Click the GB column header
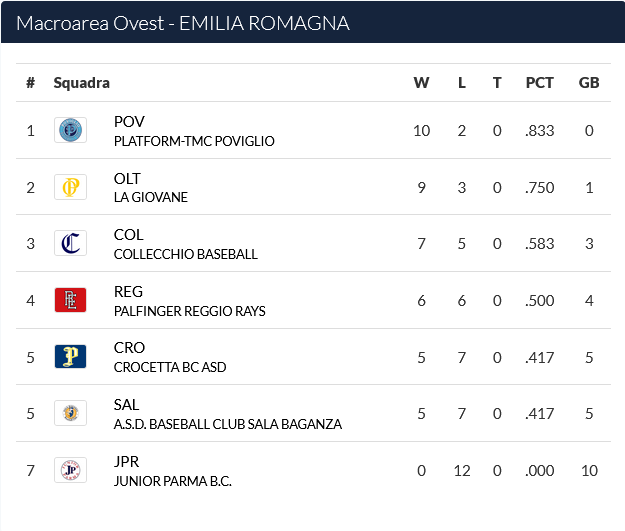Screen dimensions: 625x531 click(x=589, y=83)
